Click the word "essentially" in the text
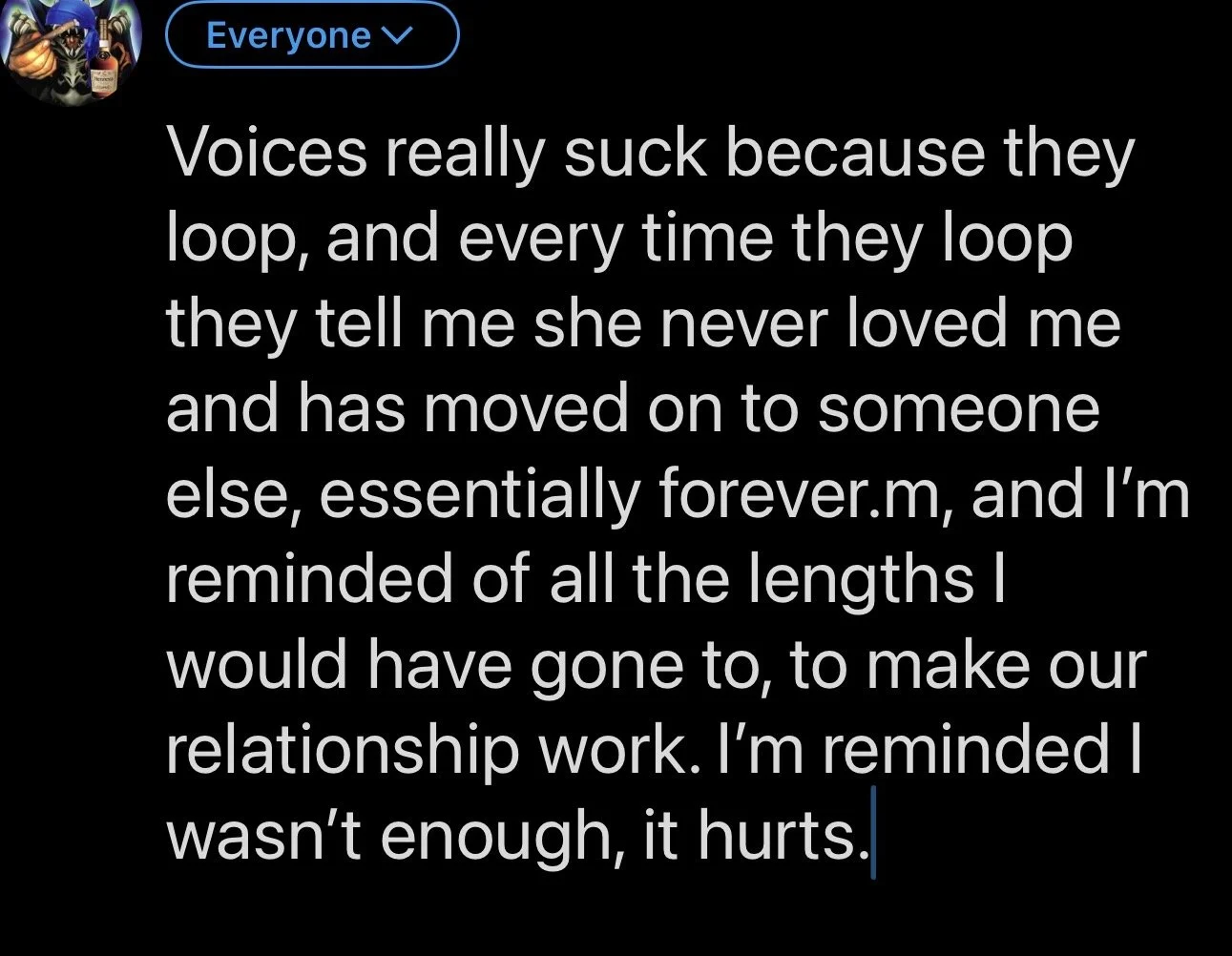Image resolution: width=1232 pixels, height=956 pixels. click(479, 494)
